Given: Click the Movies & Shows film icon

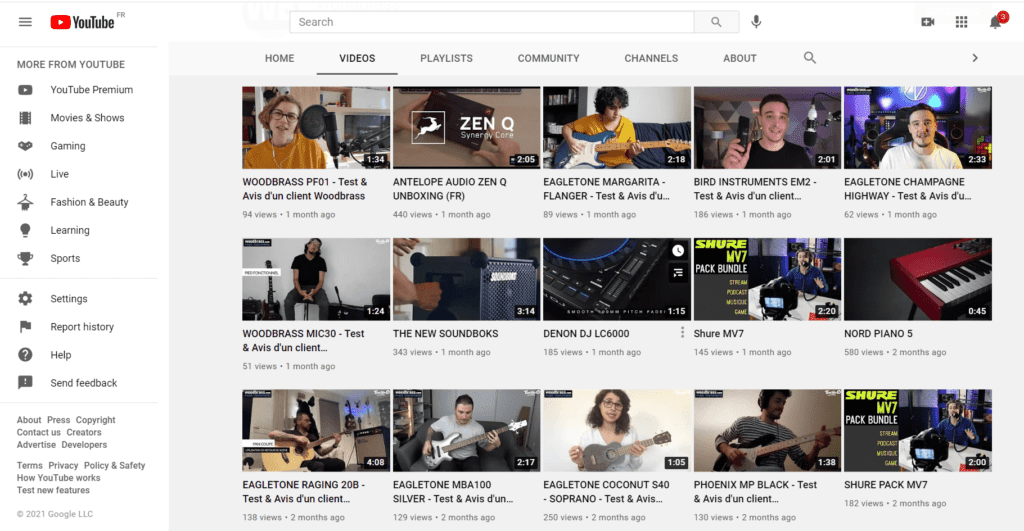Looking at the screenshot, I should (25, 118).
